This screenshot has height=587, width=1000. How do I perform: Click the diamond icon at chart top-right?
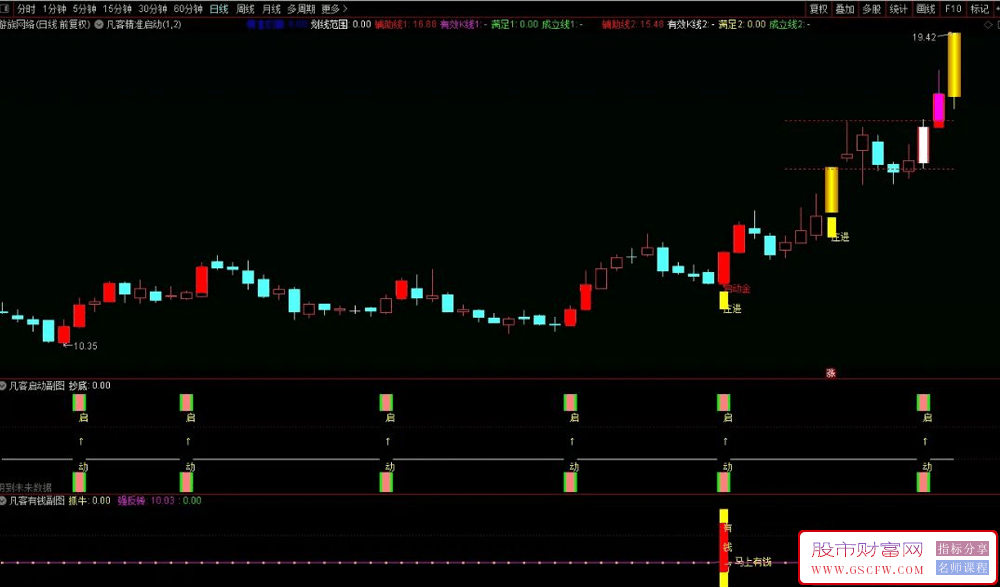pyautogui.click(x=988, y=25)
